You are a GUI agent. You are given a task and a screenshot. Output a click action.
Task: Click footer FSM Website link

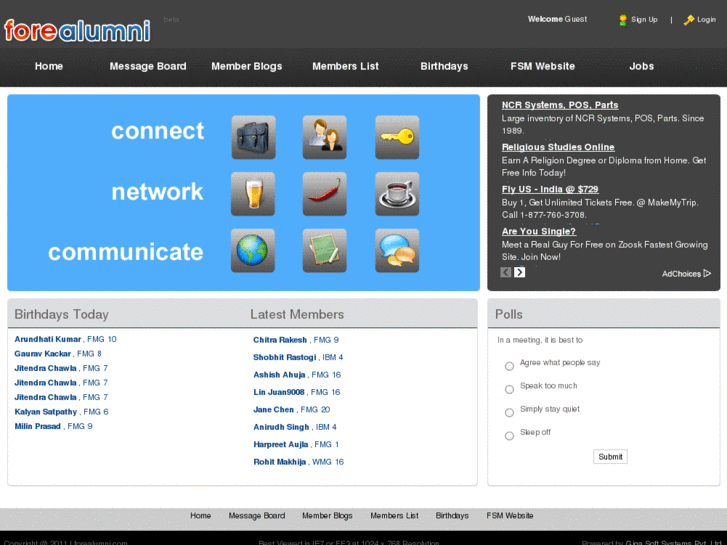click(510, 516)
